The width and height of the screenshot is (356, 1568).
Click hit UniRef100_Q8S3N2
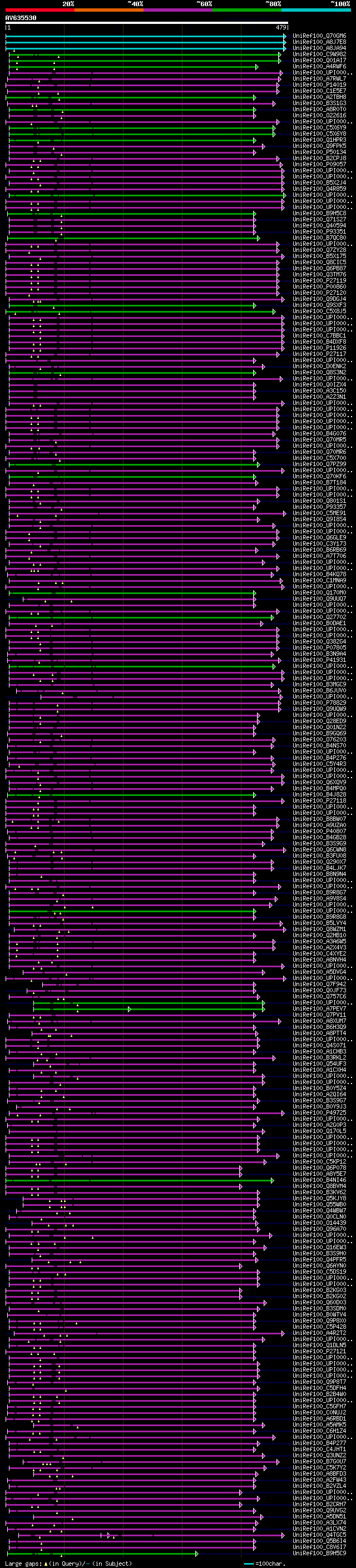click(x=319, y=373)
